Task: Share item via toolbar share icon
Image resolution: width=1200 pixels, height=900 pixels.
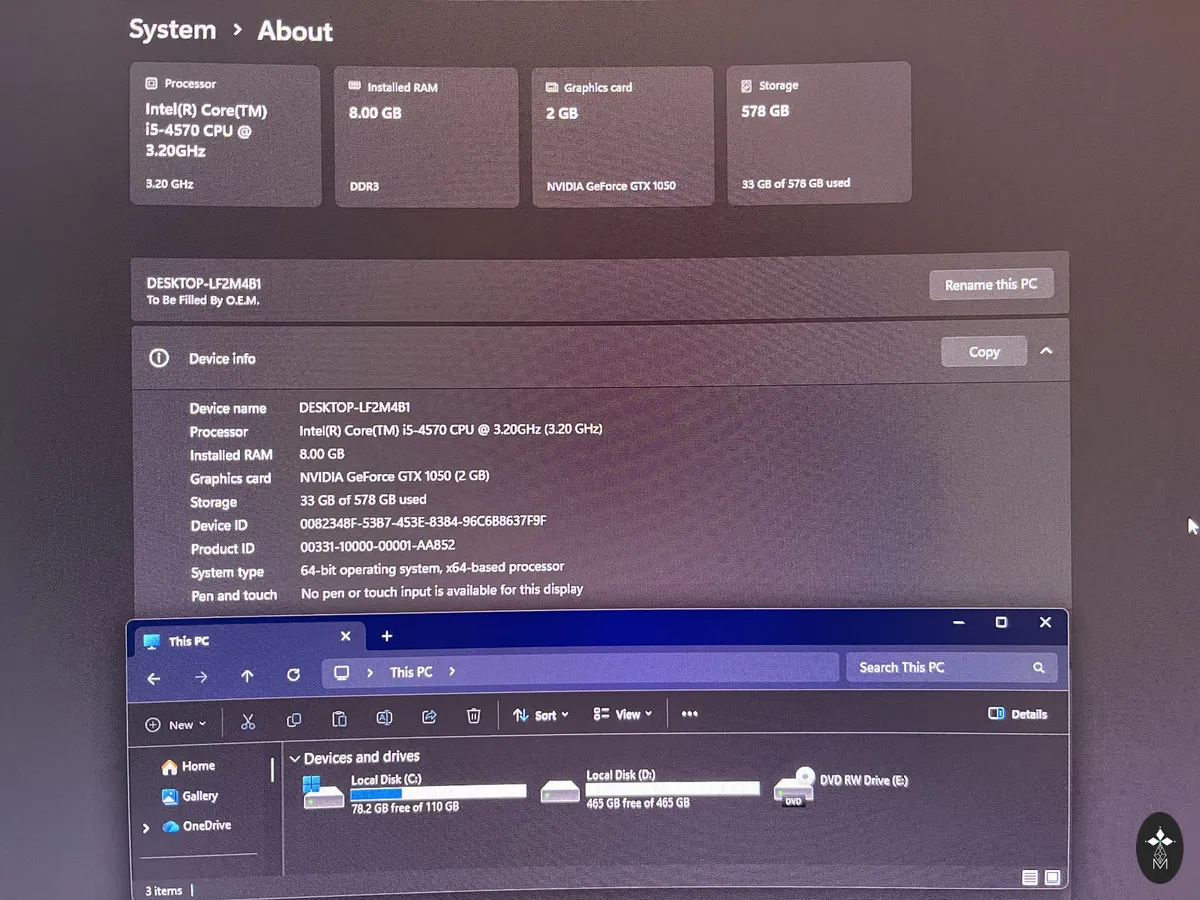Action: coord(430,717)
